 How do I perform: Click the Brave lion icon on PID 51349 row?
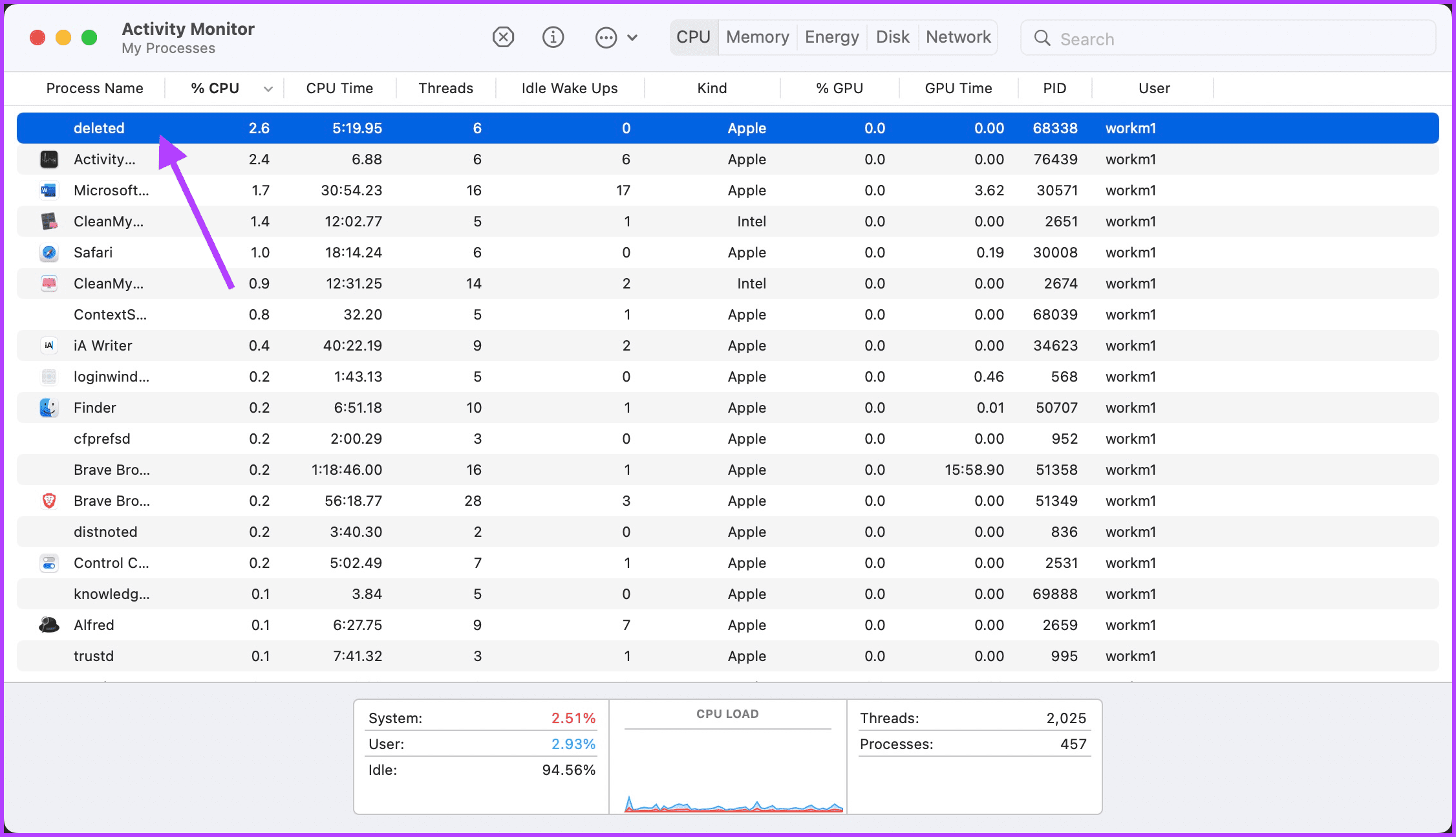click(x=49, y=501)
